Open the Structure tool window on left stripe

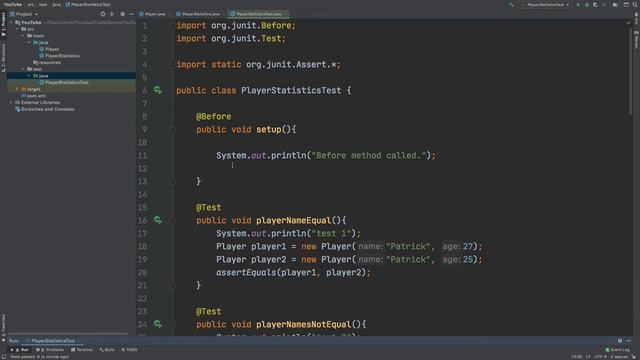(3, 57)
